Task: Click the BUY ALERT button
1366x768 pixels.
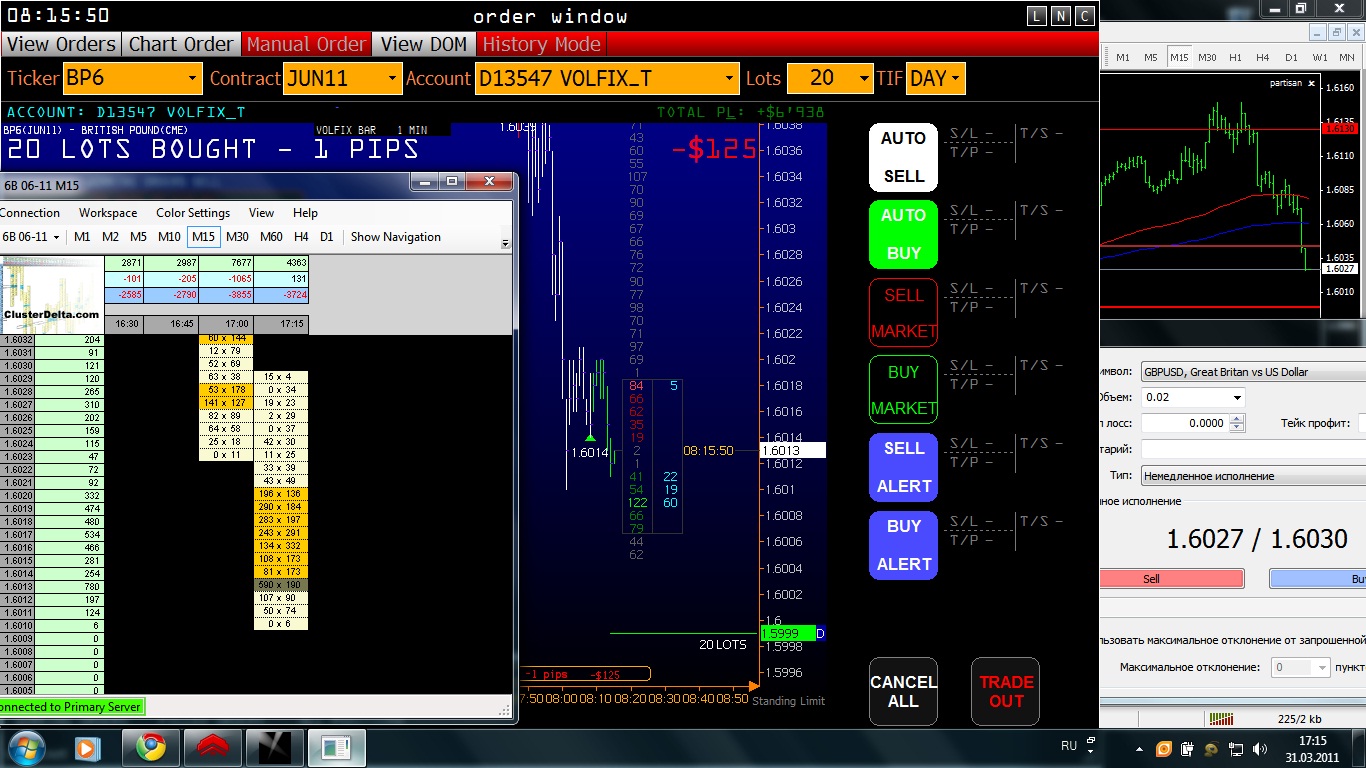Action: 903,545
